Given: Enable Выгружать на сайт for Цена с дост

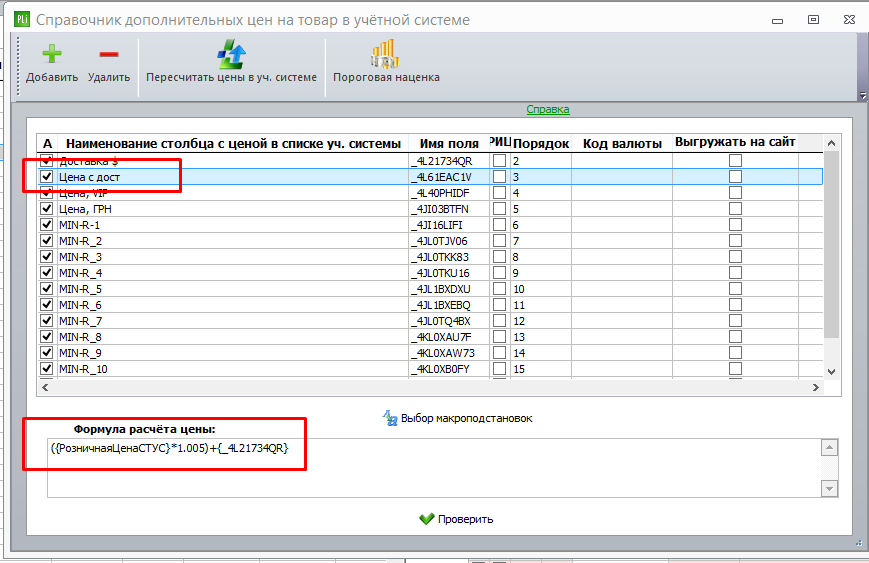Looking at the screenshot, I should pos(735,177).
